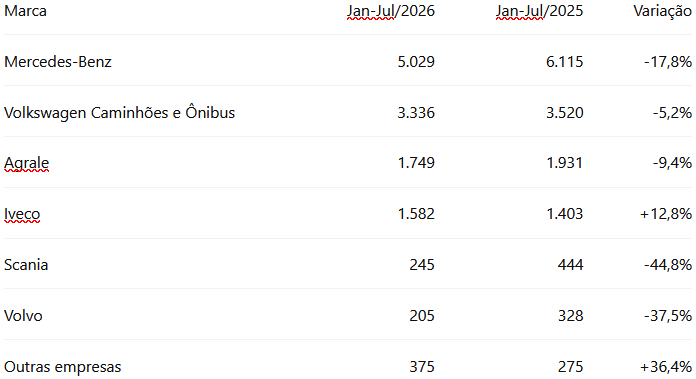This screenshot has width=696, height=379.
Task: Select the Scania row label
Action: [26, 265]
